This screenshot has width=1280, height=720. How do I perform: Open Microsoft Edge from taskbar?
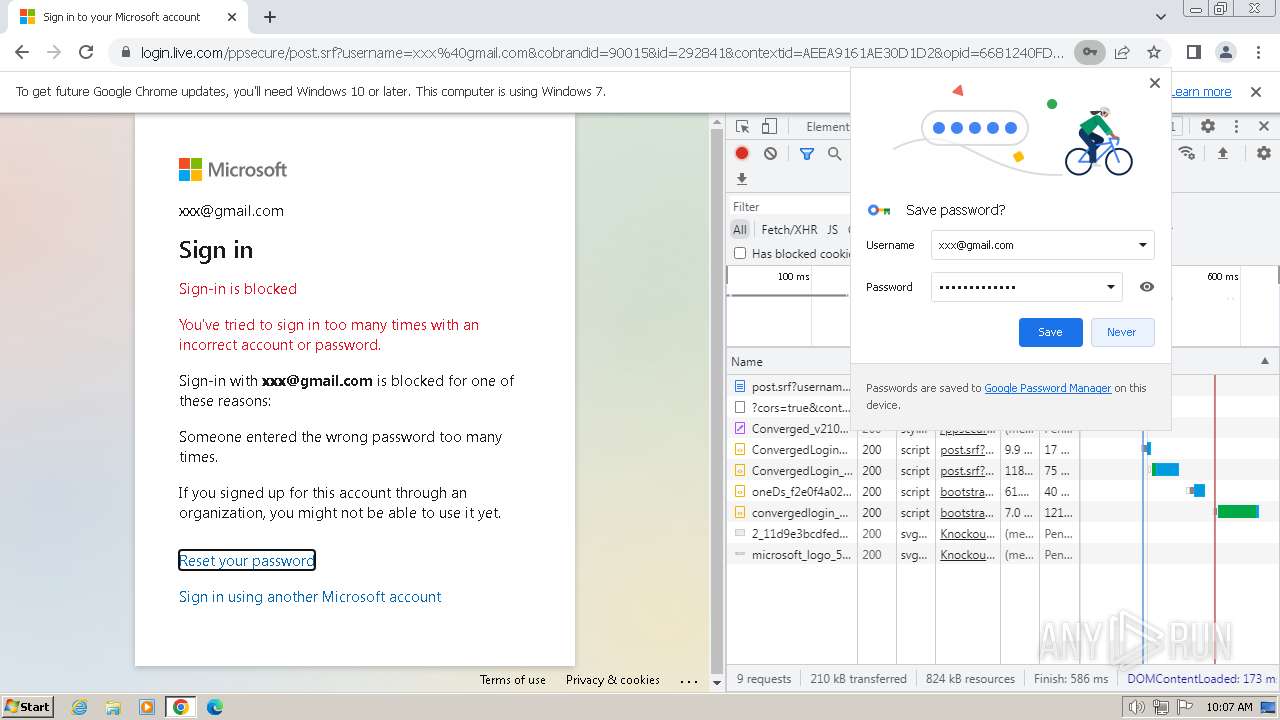[214, 707]
